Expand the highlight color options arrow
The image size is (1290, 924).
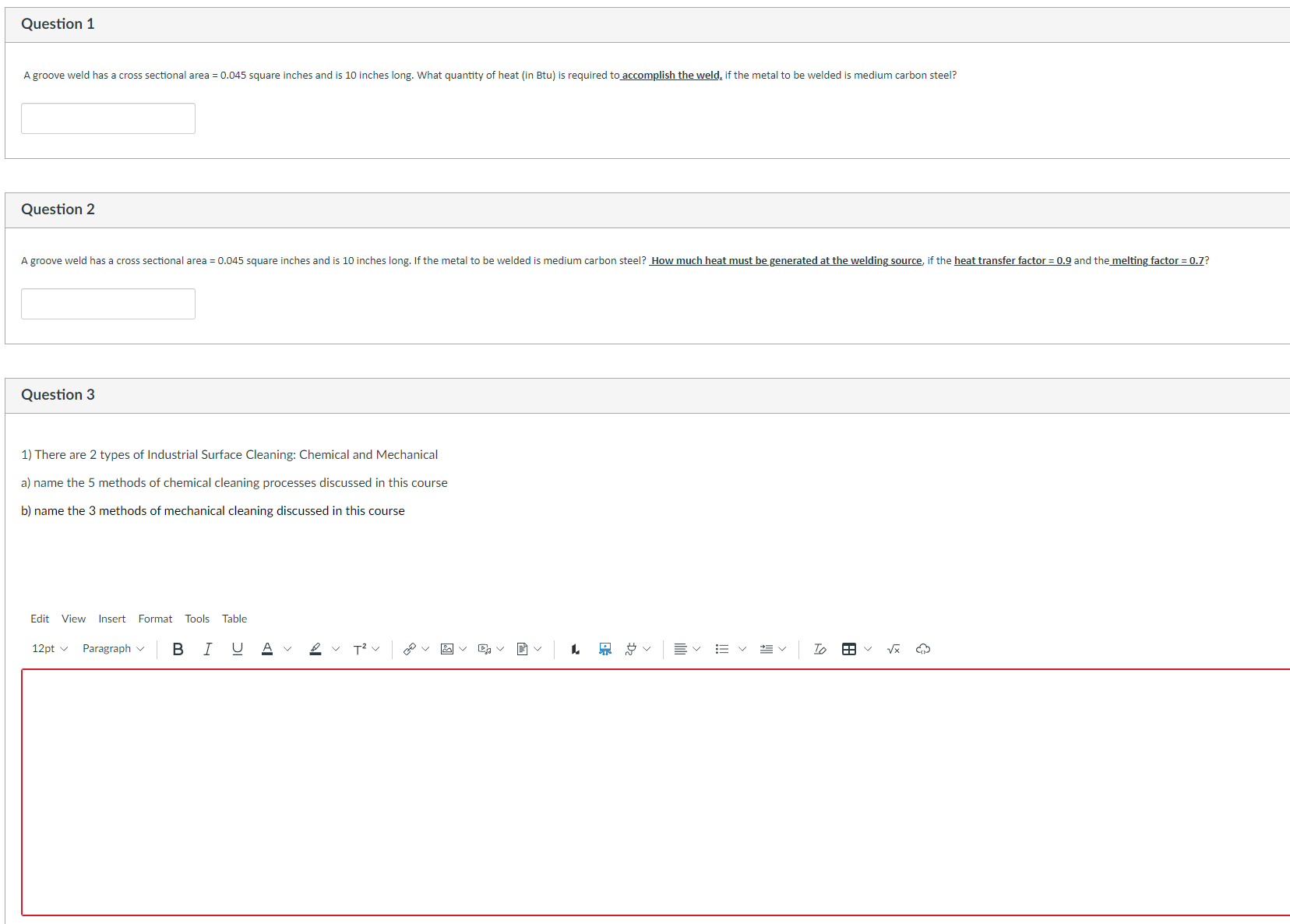pos(336,649)
